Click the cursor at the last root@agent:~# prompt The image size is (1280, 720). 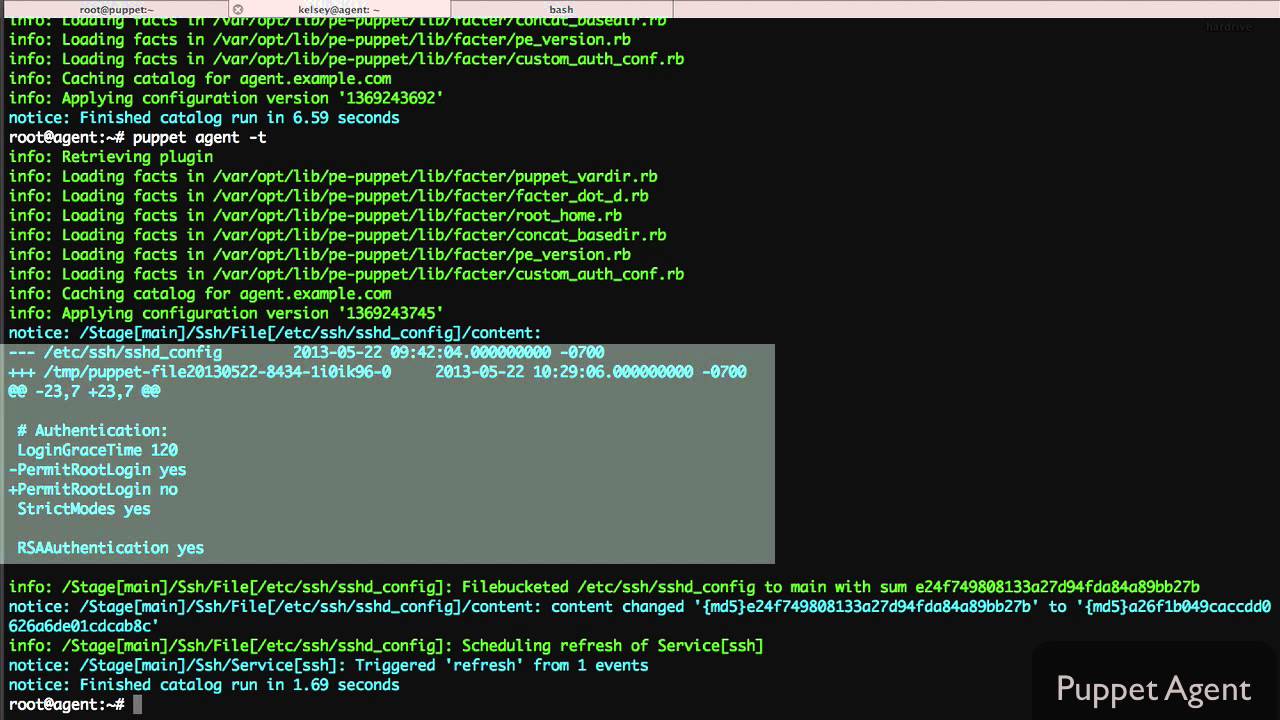[138, 704]
